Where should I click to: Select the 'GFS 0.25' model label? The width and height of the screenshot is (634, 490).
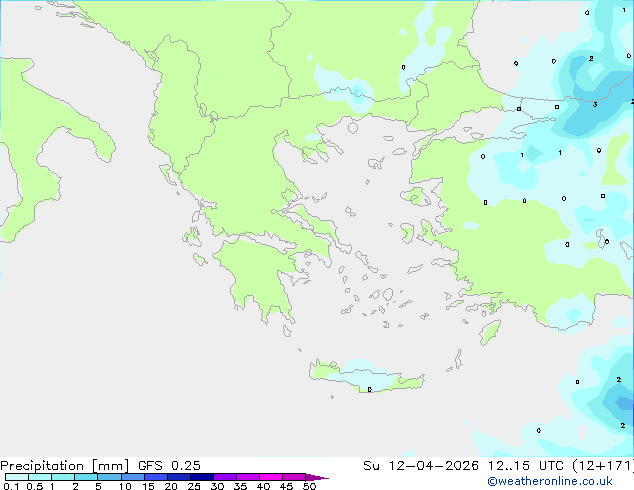click(169, 466)
